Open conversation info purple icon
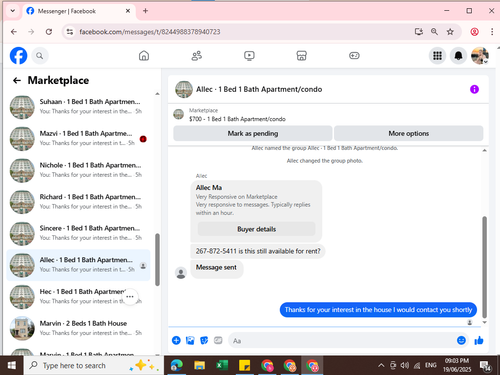500x375 pixels. point(474,89)
